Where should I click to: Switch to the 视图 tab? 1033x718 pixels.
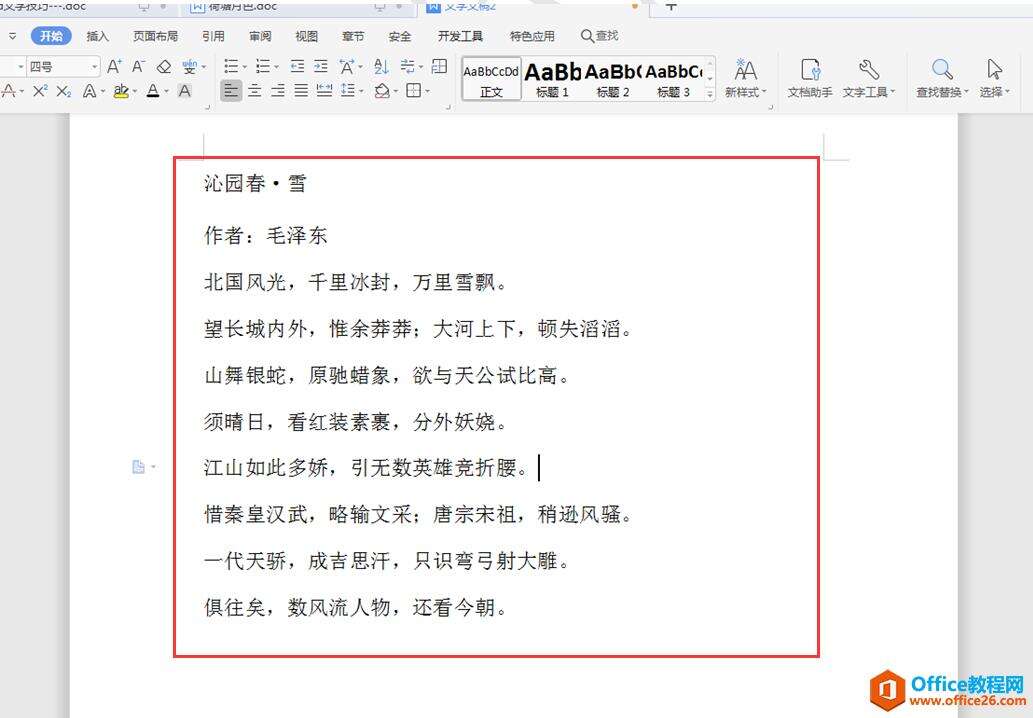306,36
